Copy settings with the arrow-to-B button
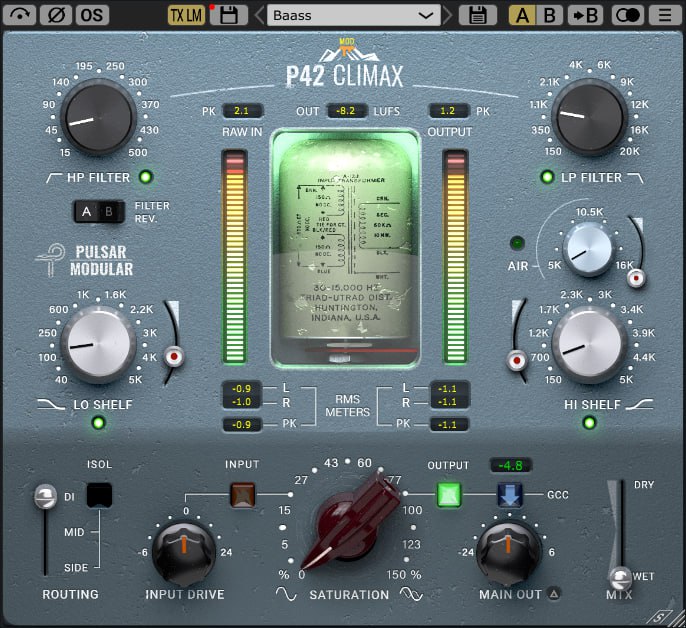 (x=585, y=16)
